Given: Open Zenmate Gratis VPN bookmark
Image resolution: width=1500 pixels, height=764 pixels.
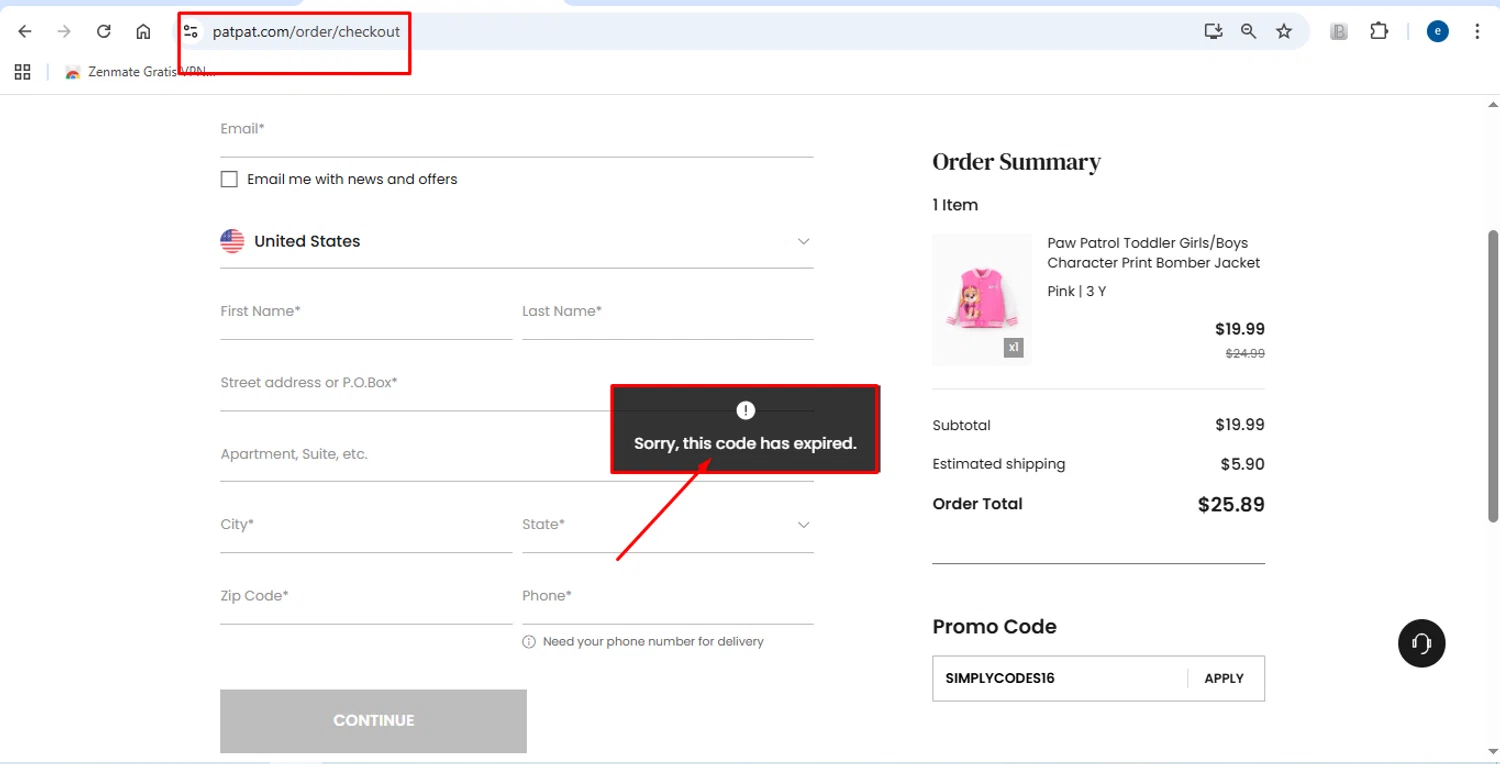Looking at the screenshot, I should point(139,72).
